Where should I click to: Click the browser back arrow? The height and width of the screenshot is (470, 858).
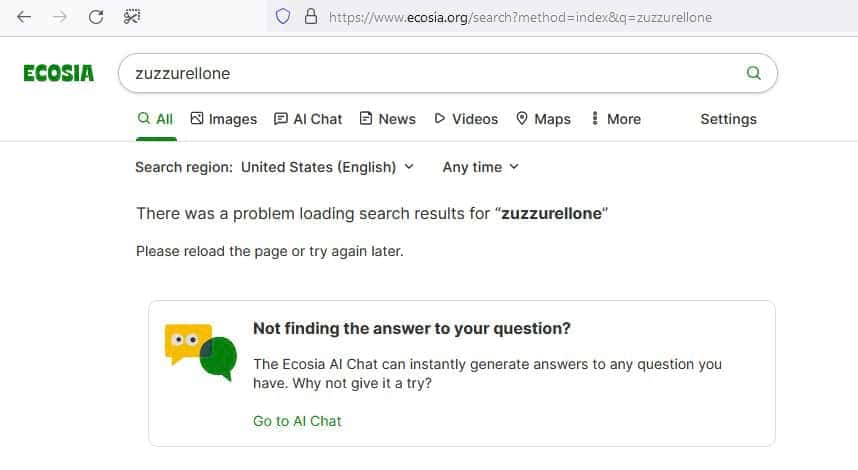coord(24,17)
